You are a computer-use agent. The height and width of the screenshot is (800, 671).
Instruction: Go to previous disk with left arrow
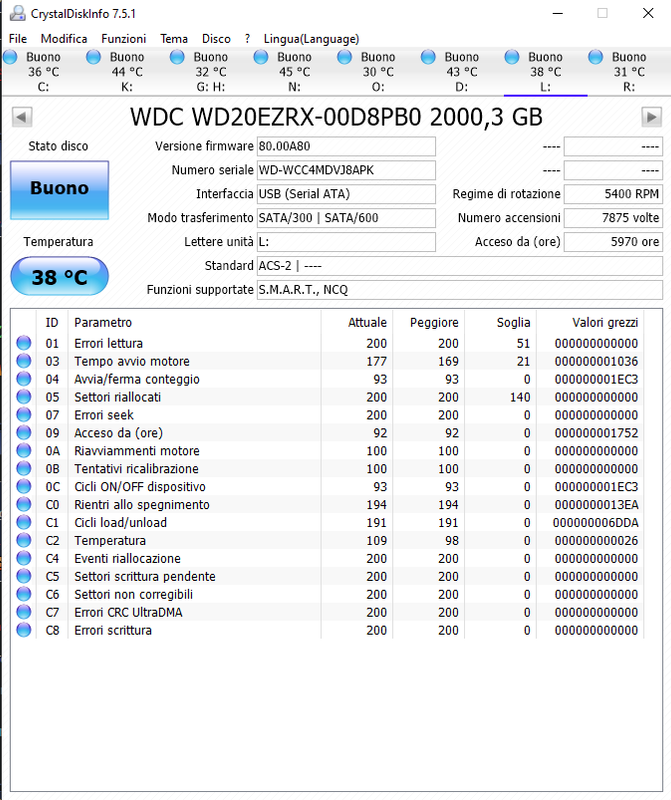[x=22, y=117]
